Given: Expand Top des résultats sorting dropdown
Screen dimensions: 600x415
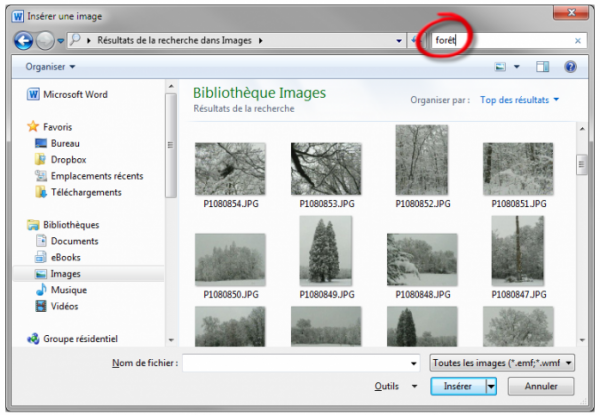Looking at the screenshot, I should click(x=519, y=100).
